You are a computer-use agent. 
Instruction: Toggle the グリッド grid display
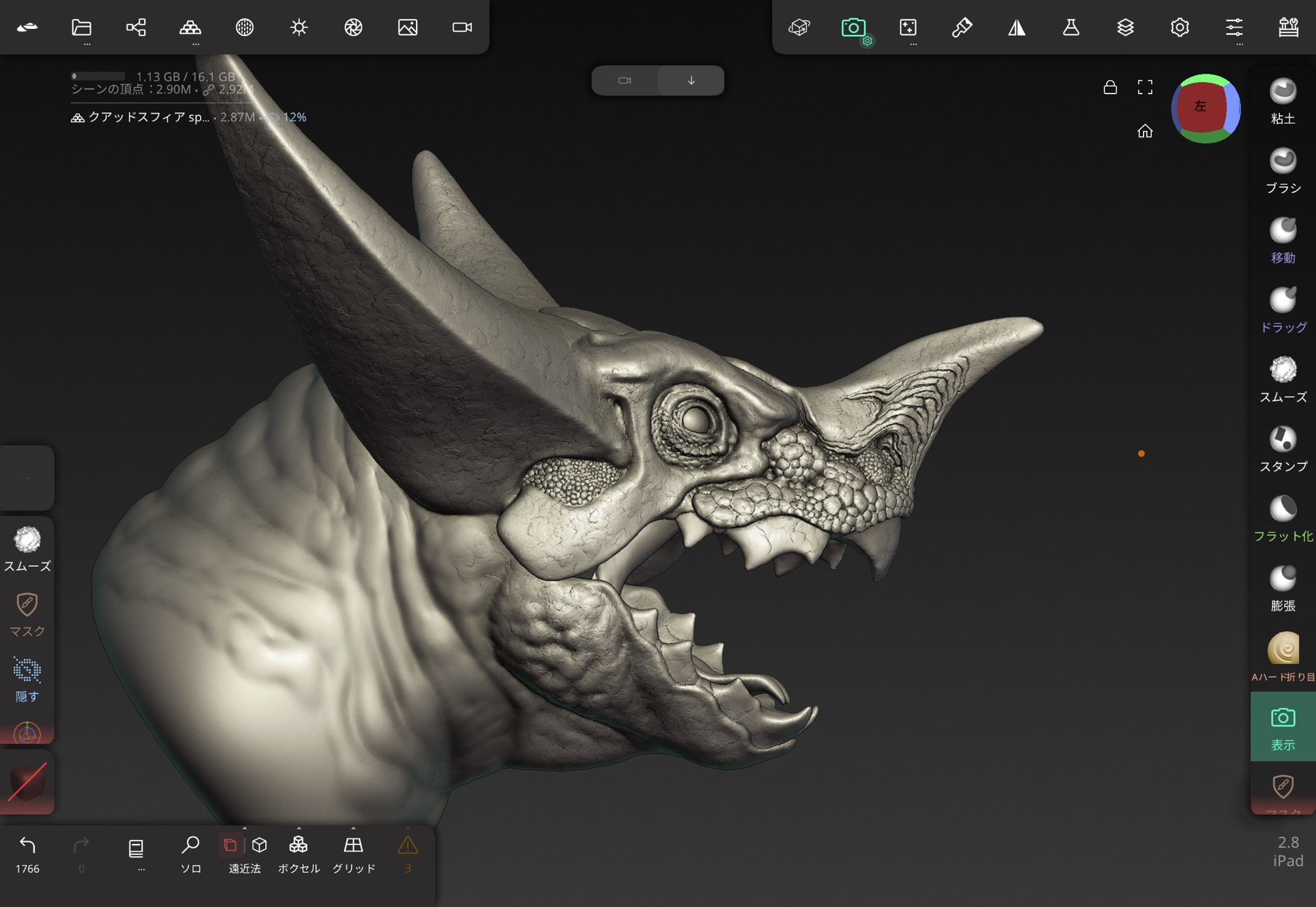(353, 853)
